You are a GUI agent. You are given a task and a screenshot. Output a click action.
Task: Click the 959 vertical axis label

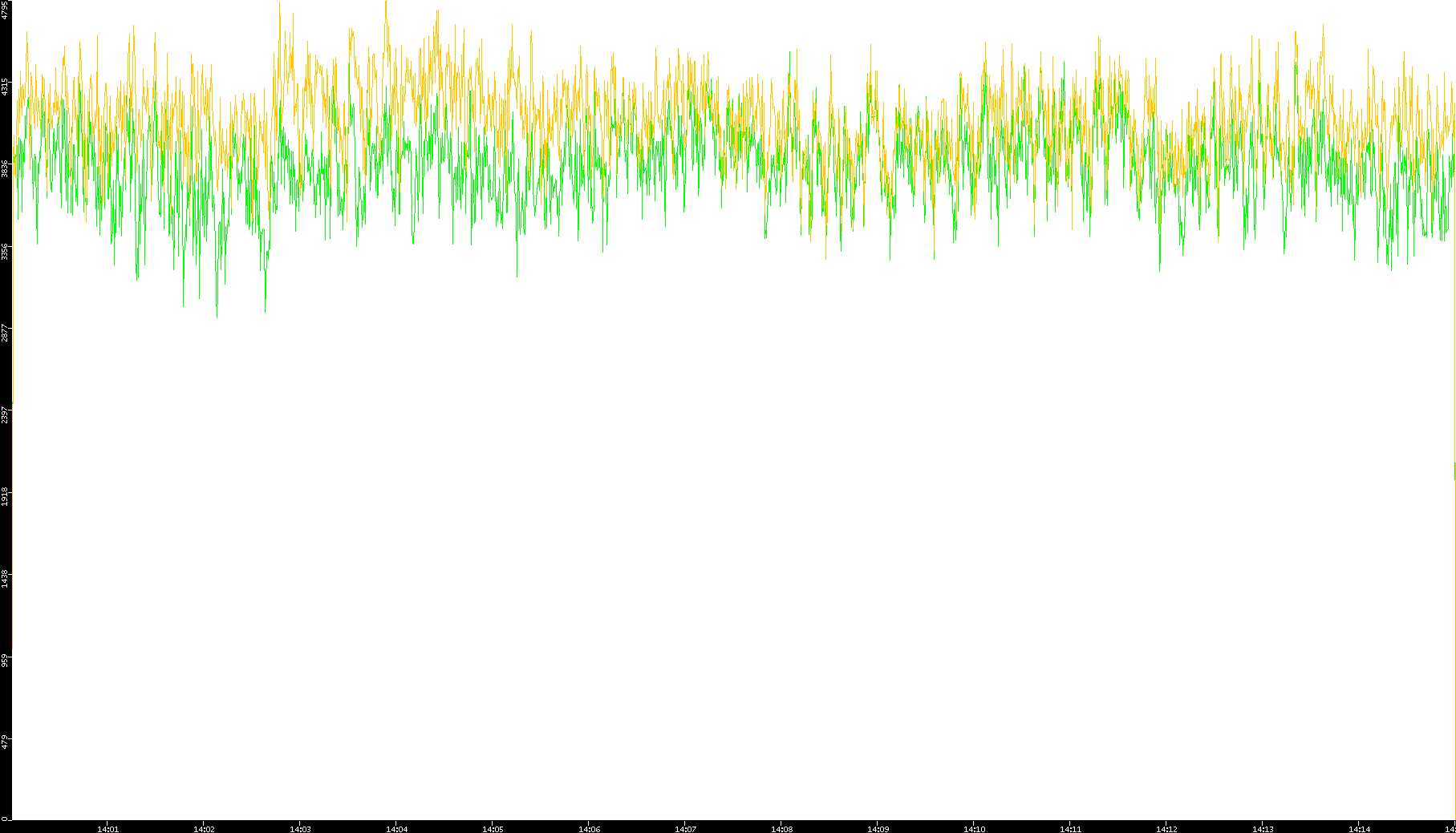(6, 661)
